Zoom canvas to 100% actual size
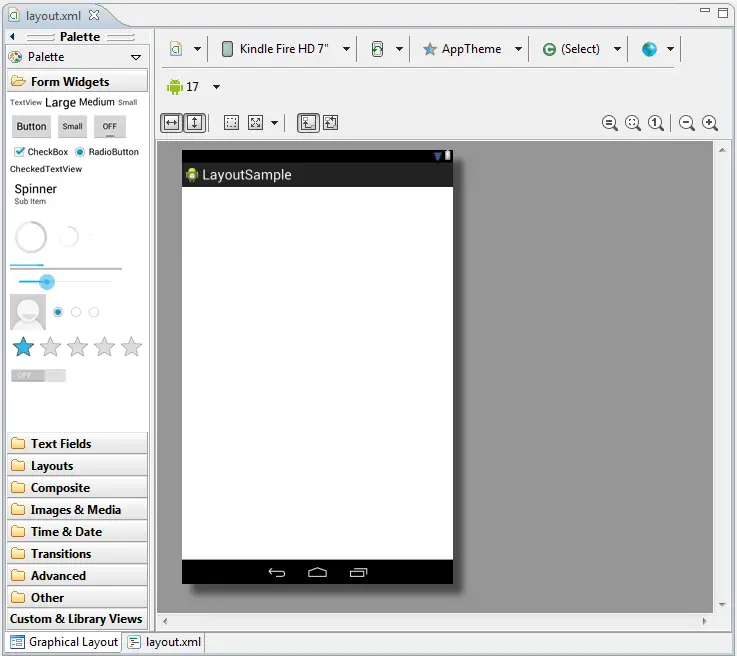 click(656, 123)
